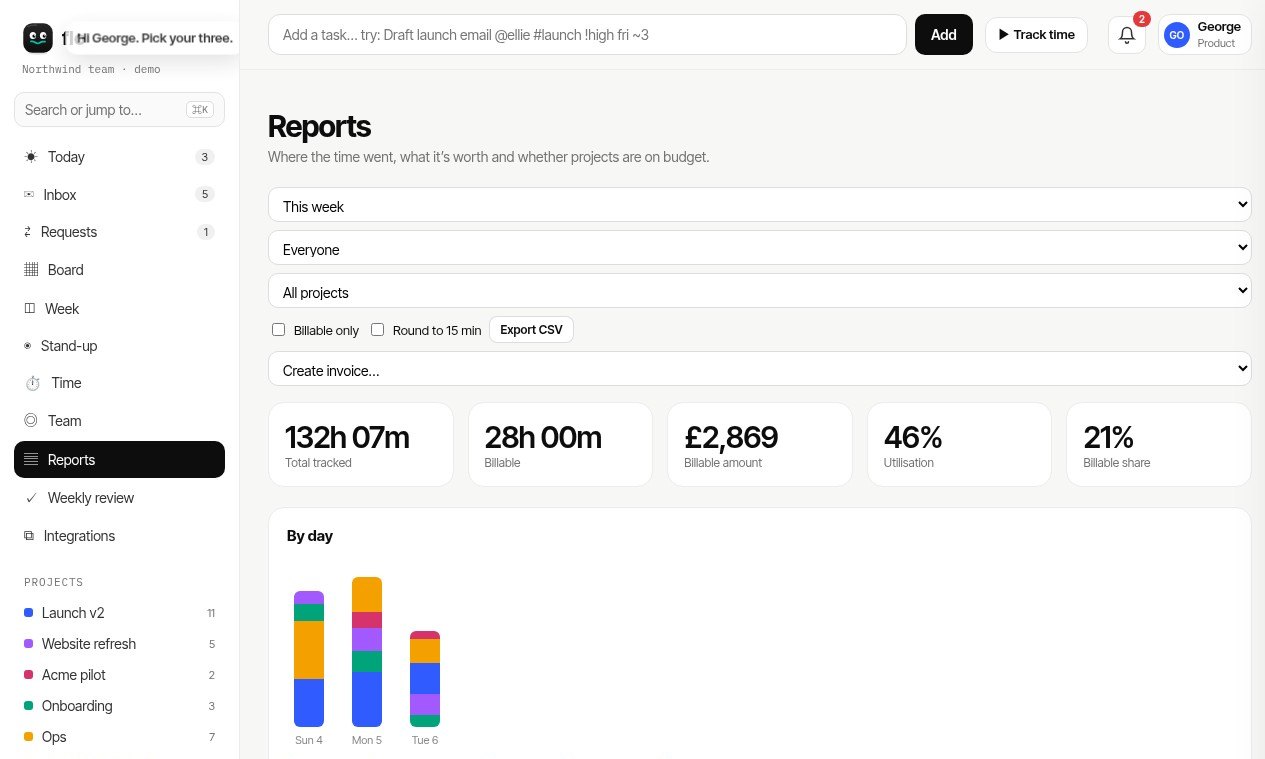This screenshot has width=1265, height=759.
Task: Open George's Product profile menu
Action: pyautogui.click(x=1204, y=35)
